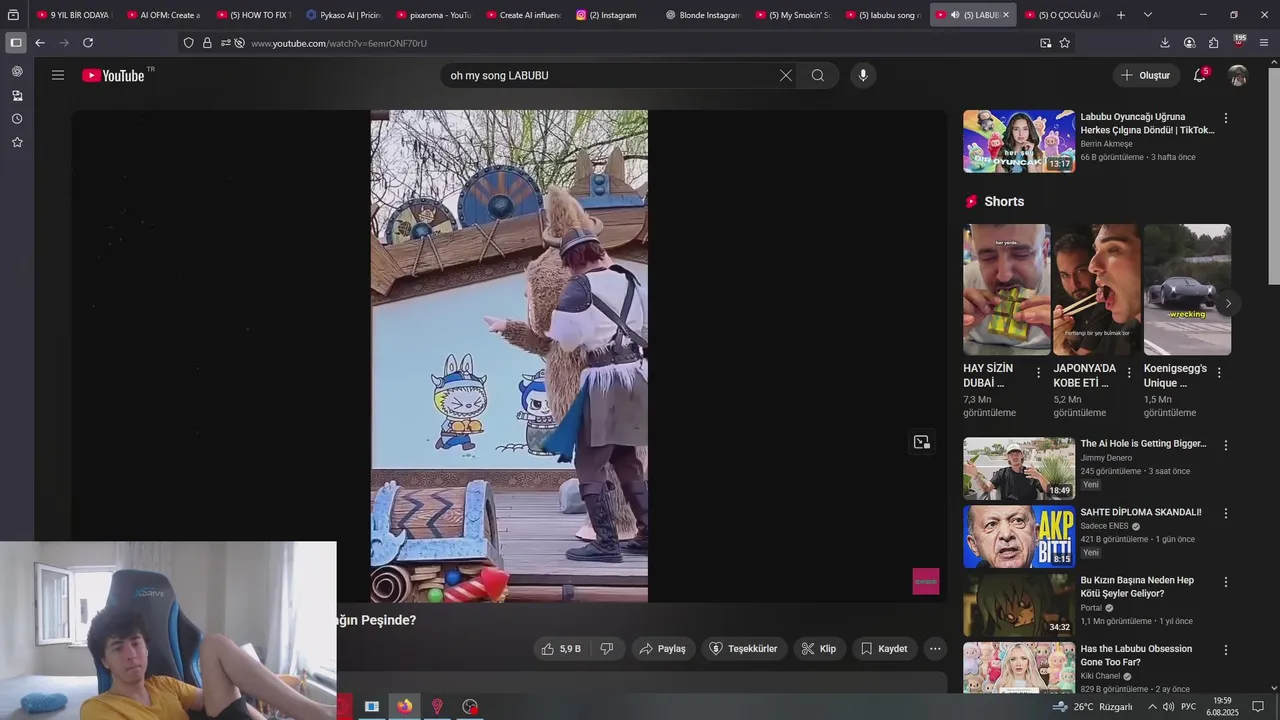This screenshot has width=1280, height=720.
Task: Open 'The Ai Hole is Getting Bigger' video
Action: click(1019, 469)
